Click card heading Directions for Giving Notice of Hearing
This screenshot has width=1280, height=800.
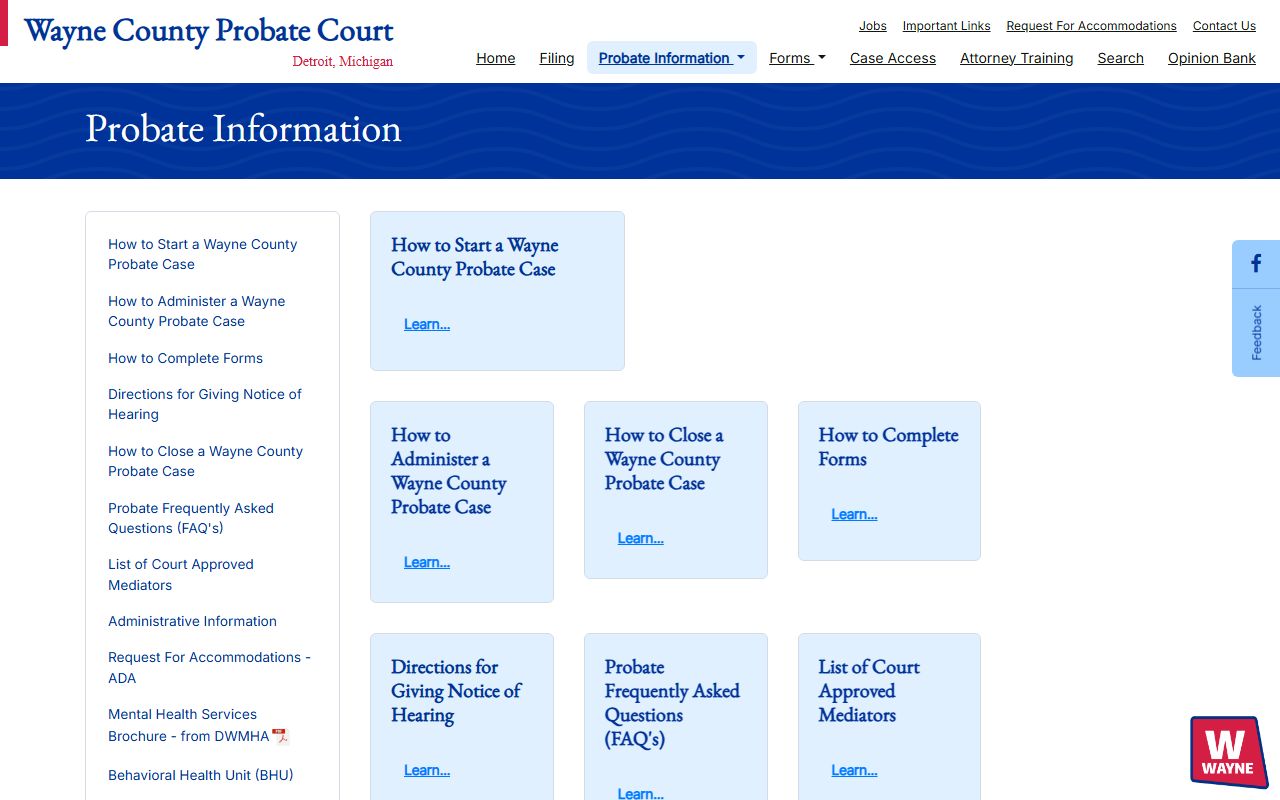point(456,691)
